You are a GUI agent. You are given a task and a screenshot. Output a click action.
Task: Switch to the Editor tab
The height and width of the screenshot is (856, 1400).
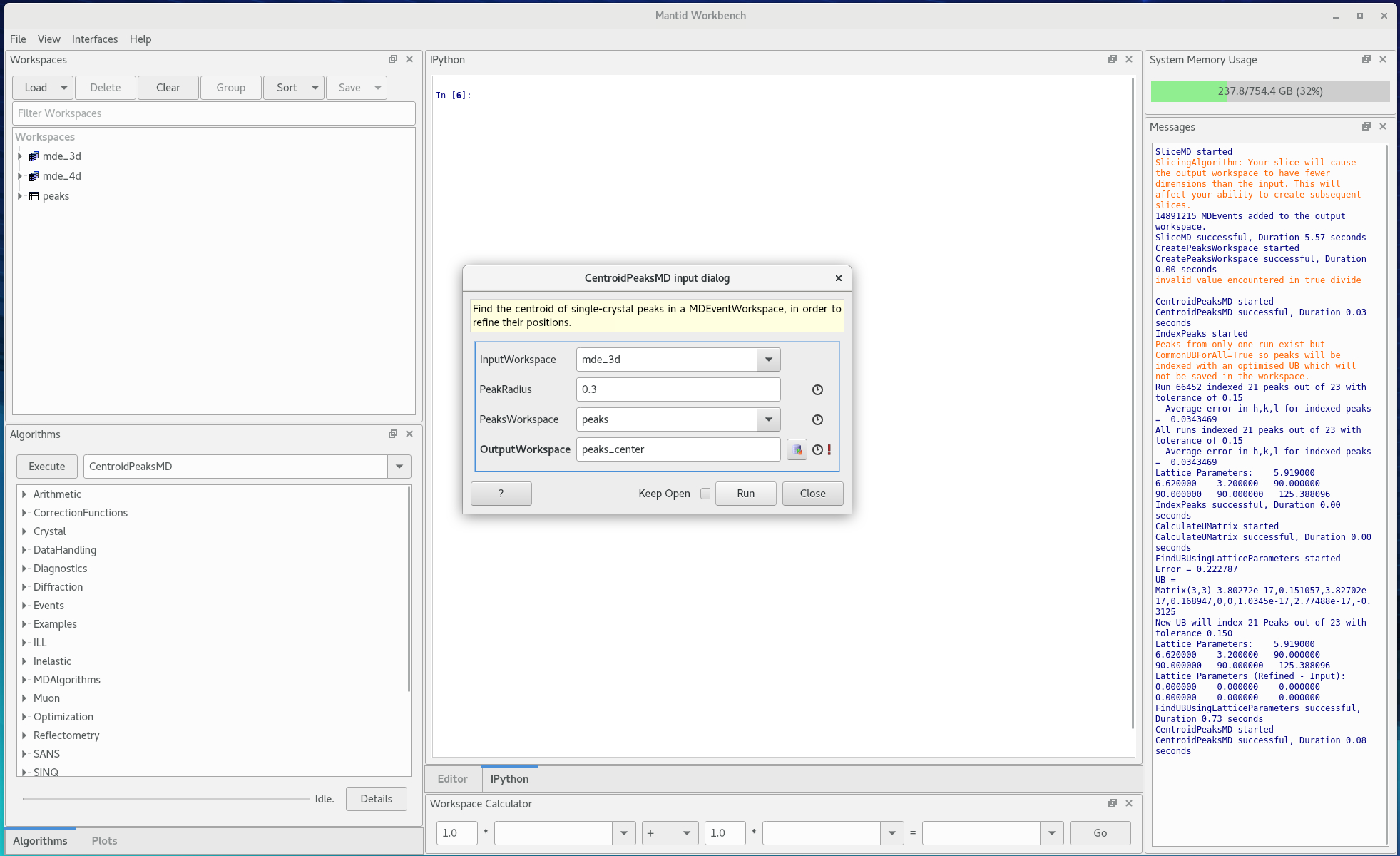[x=454, y=778]
